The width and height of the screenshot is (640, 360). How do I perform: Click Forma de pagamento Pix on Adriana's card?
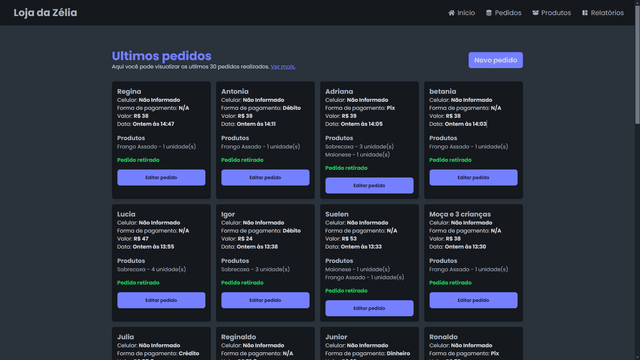click(360, 108)
